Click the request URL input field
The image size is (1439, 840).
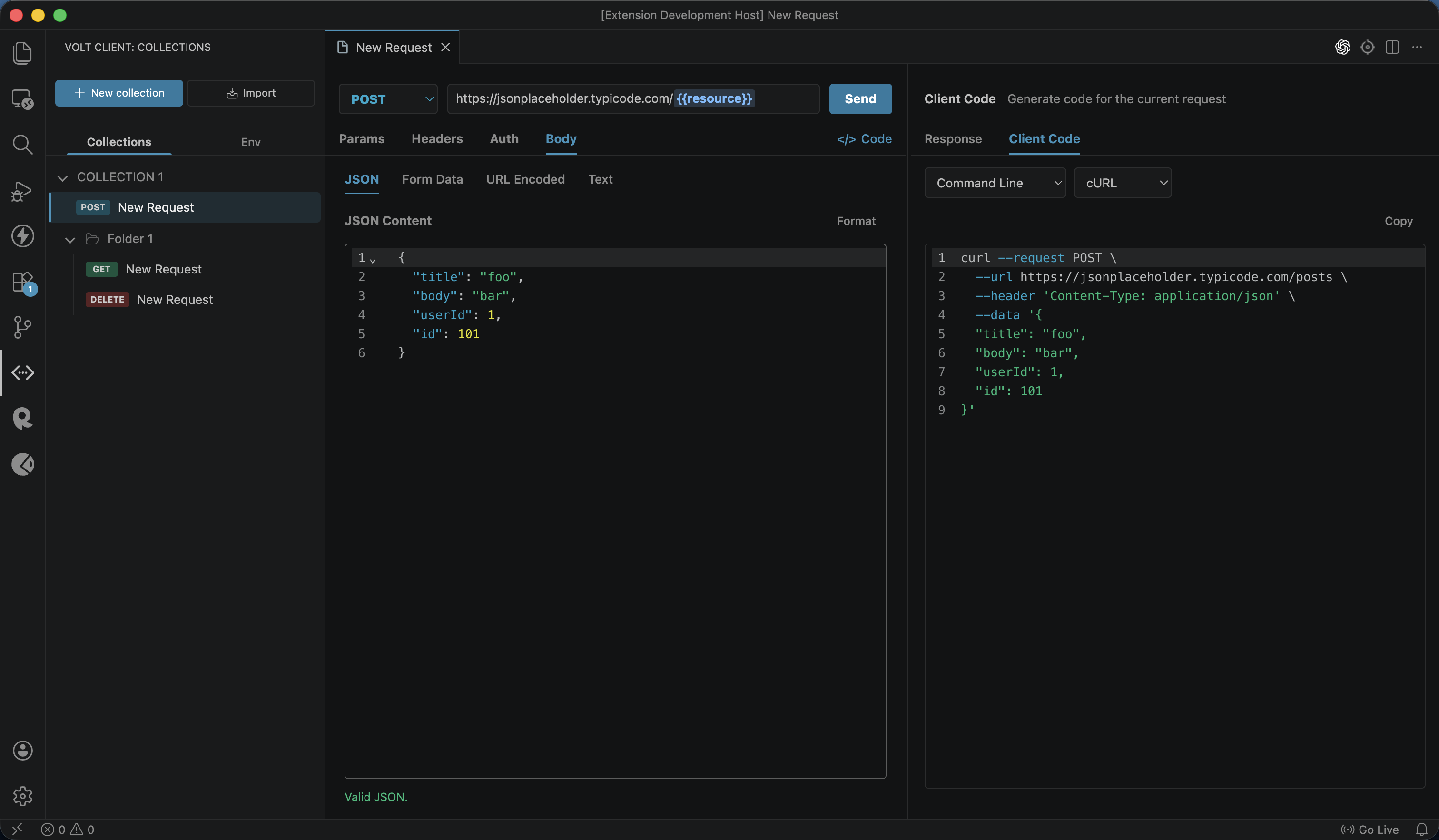pyautogui.click(x=633, y=99)
